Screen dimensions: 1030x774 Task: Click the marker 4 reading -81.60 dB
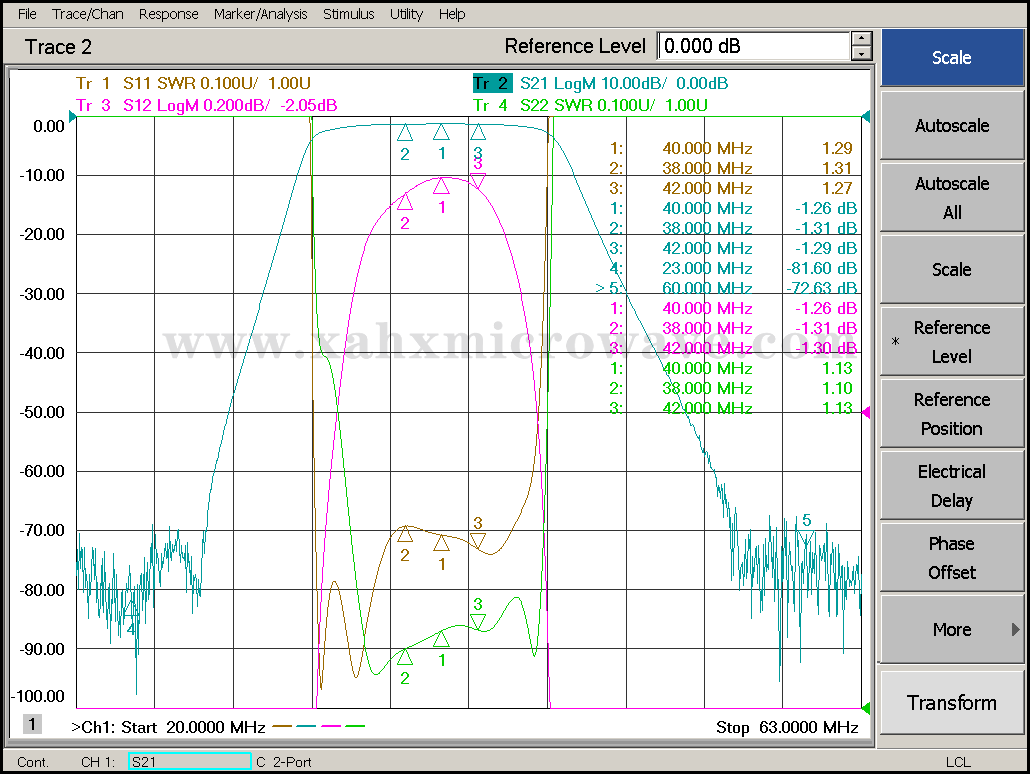(821, 268)
